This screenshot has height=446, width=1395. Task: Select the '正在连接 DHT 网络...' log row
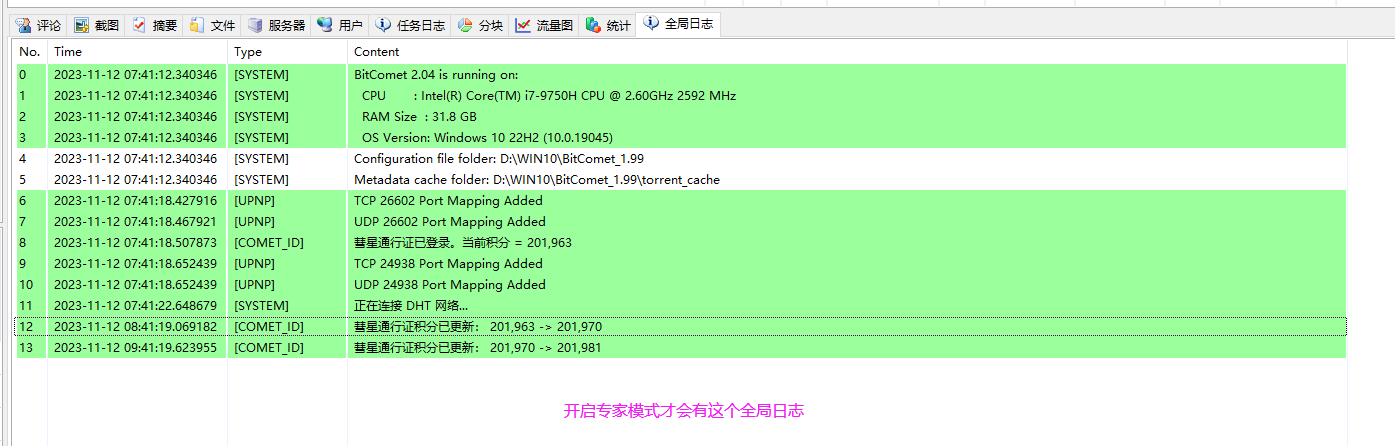(681, 306)
